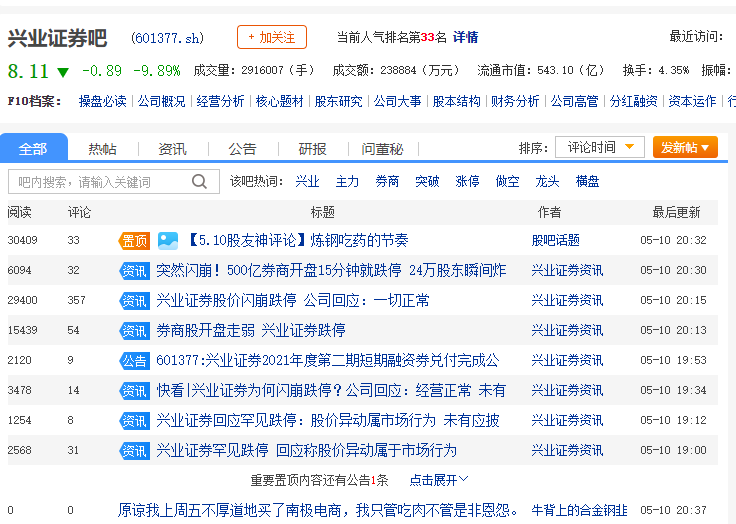Expand pinned content via 点击展开
The width and height of the screenshot is (736, 524).
438,480
